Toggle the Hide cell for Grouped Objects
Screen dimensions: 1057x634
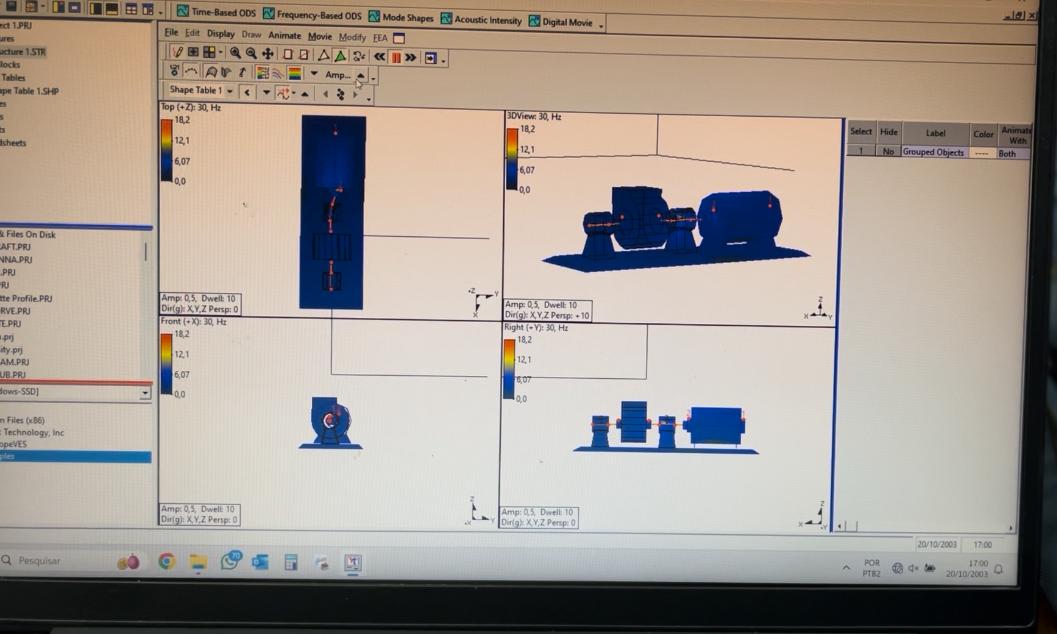click(x=888, y=152)
